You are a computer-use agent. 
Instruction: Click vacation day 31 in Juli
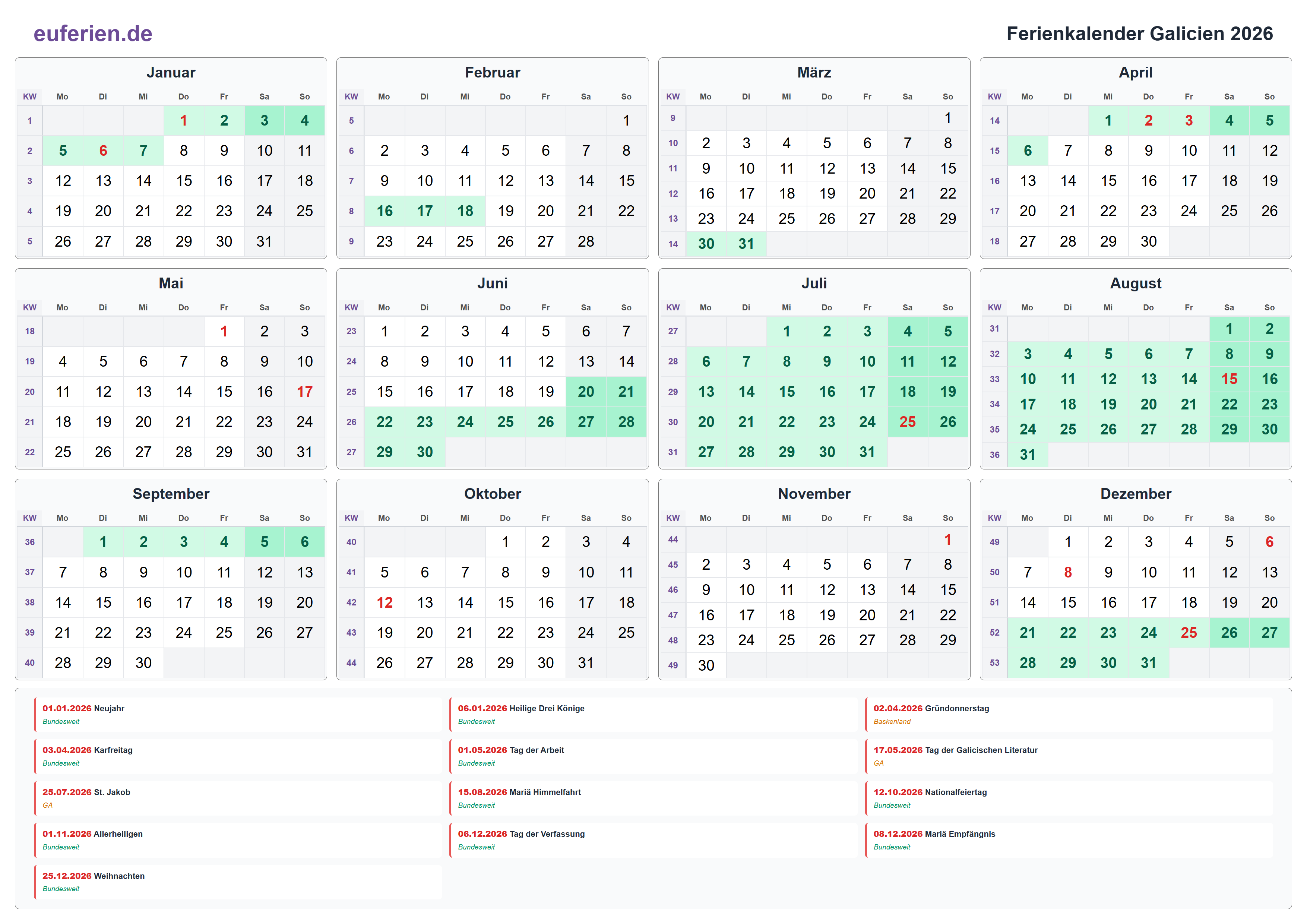(x=867, y=452)
